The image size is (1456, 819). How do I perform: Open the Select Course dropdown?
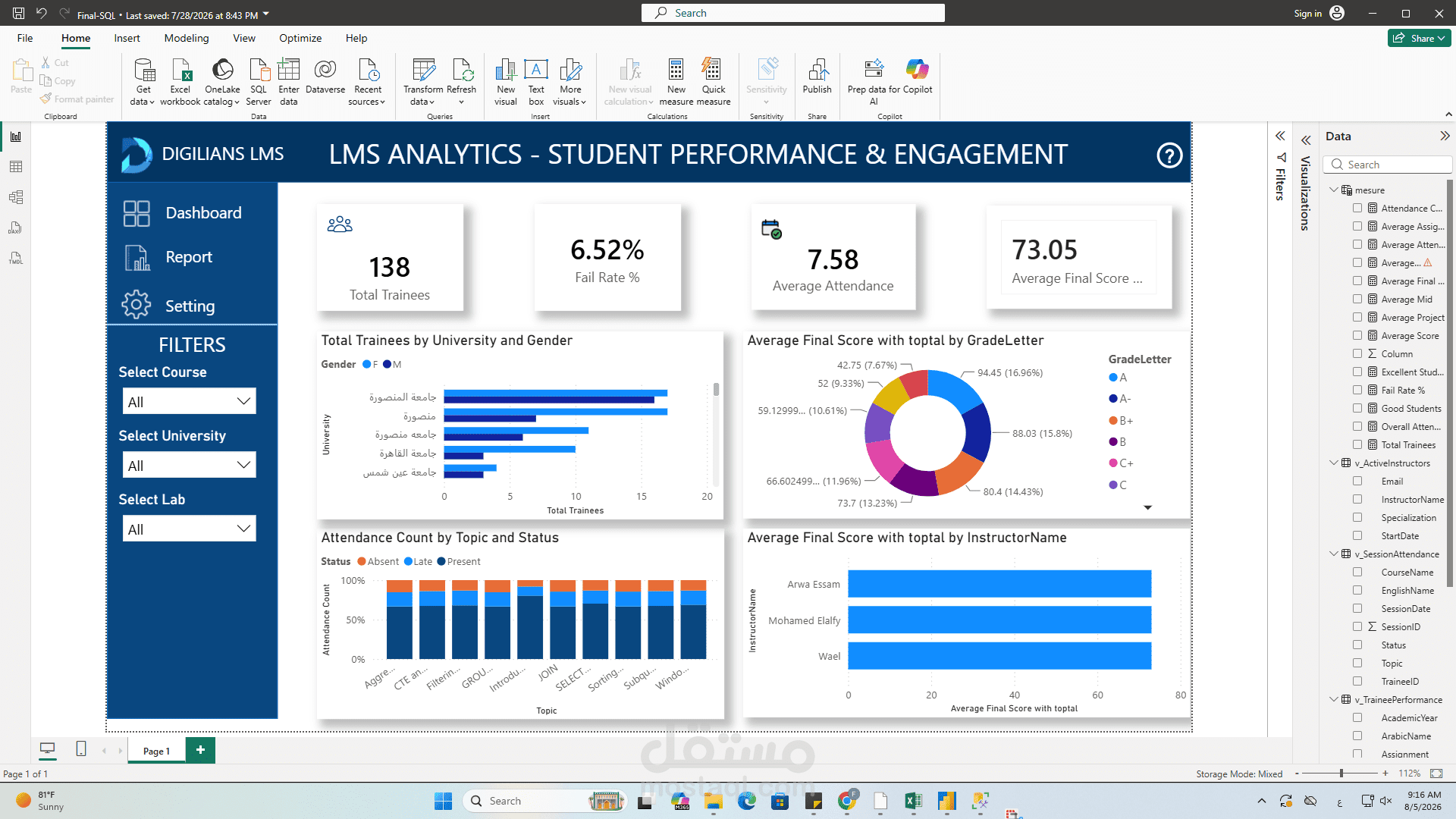189,401
